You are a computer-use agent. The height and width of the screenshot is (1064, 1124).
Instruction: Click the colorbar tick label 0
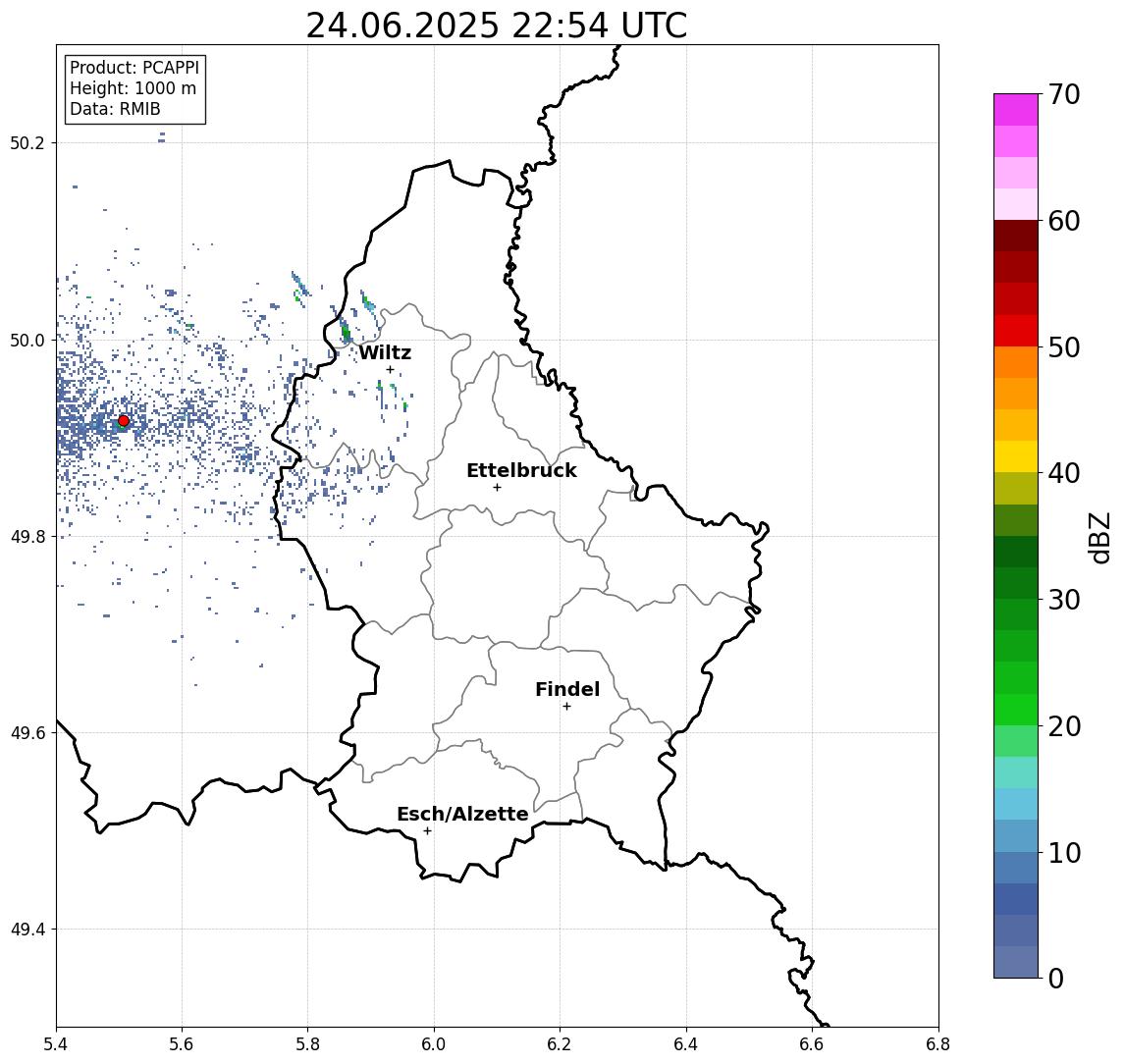tap(1056, 978)
